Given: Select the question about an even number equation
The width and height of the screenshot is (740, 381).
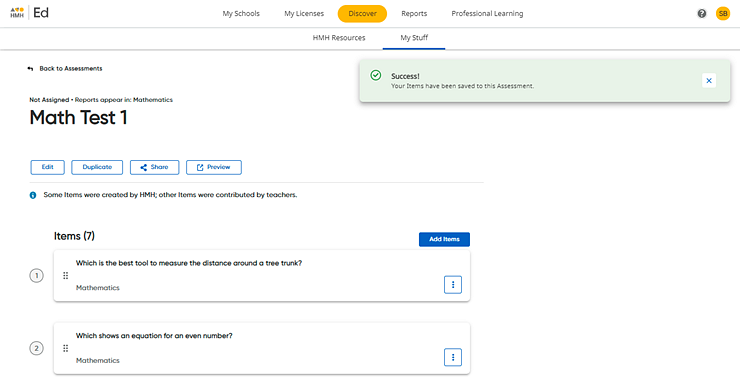Looking at the screenshot, I should click(154, 336).
